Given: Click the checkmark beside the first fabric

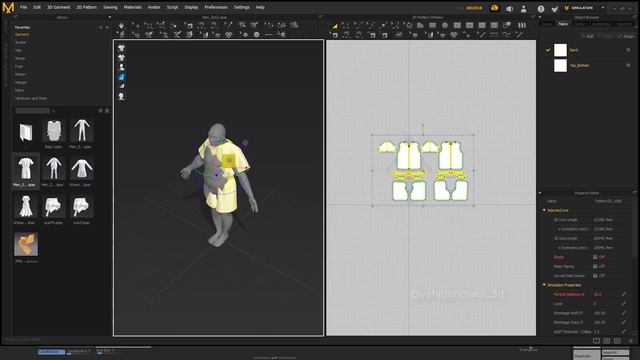Looking at the screenshot, I should tap(548, 50).
